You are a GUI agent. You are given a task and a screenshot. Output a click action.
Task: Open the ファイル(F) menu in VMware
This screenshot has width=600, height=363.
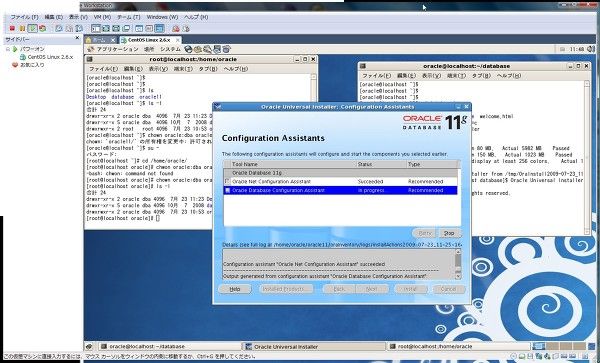coord(24,17)
